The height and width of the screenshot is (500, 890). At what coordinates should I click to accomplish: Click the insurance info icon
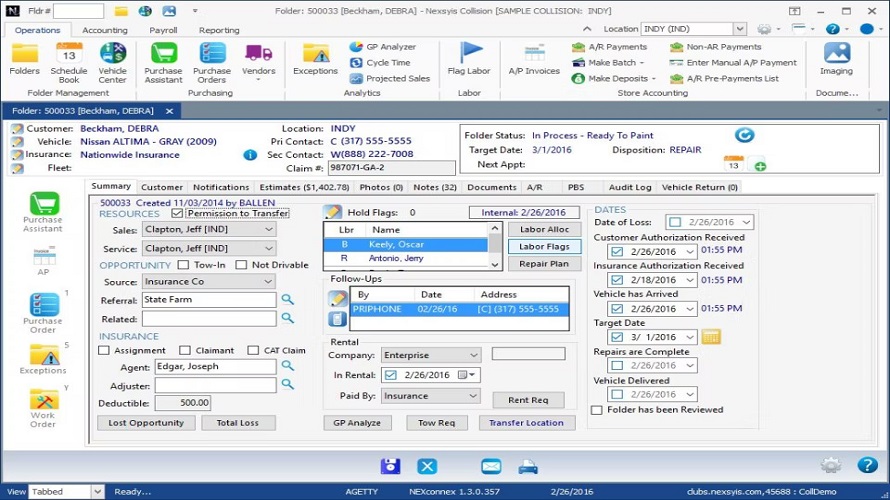tap(250, 154)
